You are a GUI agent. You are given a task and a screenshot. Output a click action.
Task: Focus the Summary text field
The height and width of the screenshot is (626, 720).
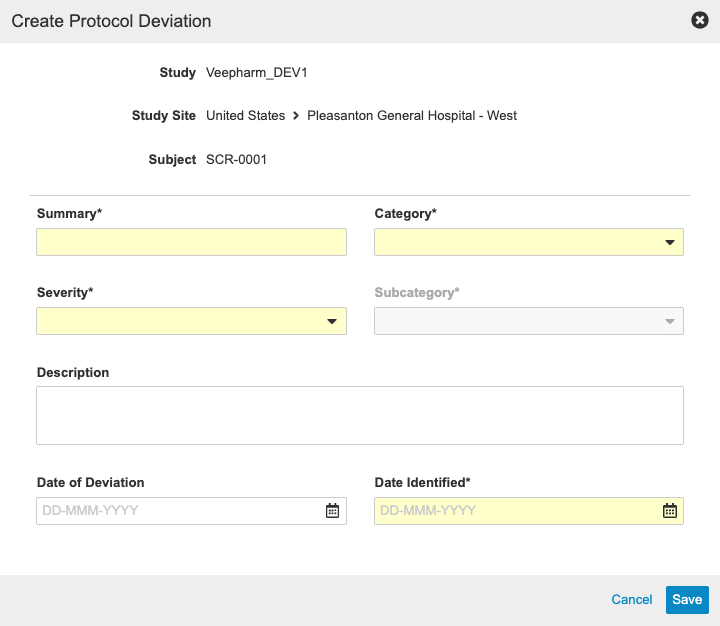[191, 242]
